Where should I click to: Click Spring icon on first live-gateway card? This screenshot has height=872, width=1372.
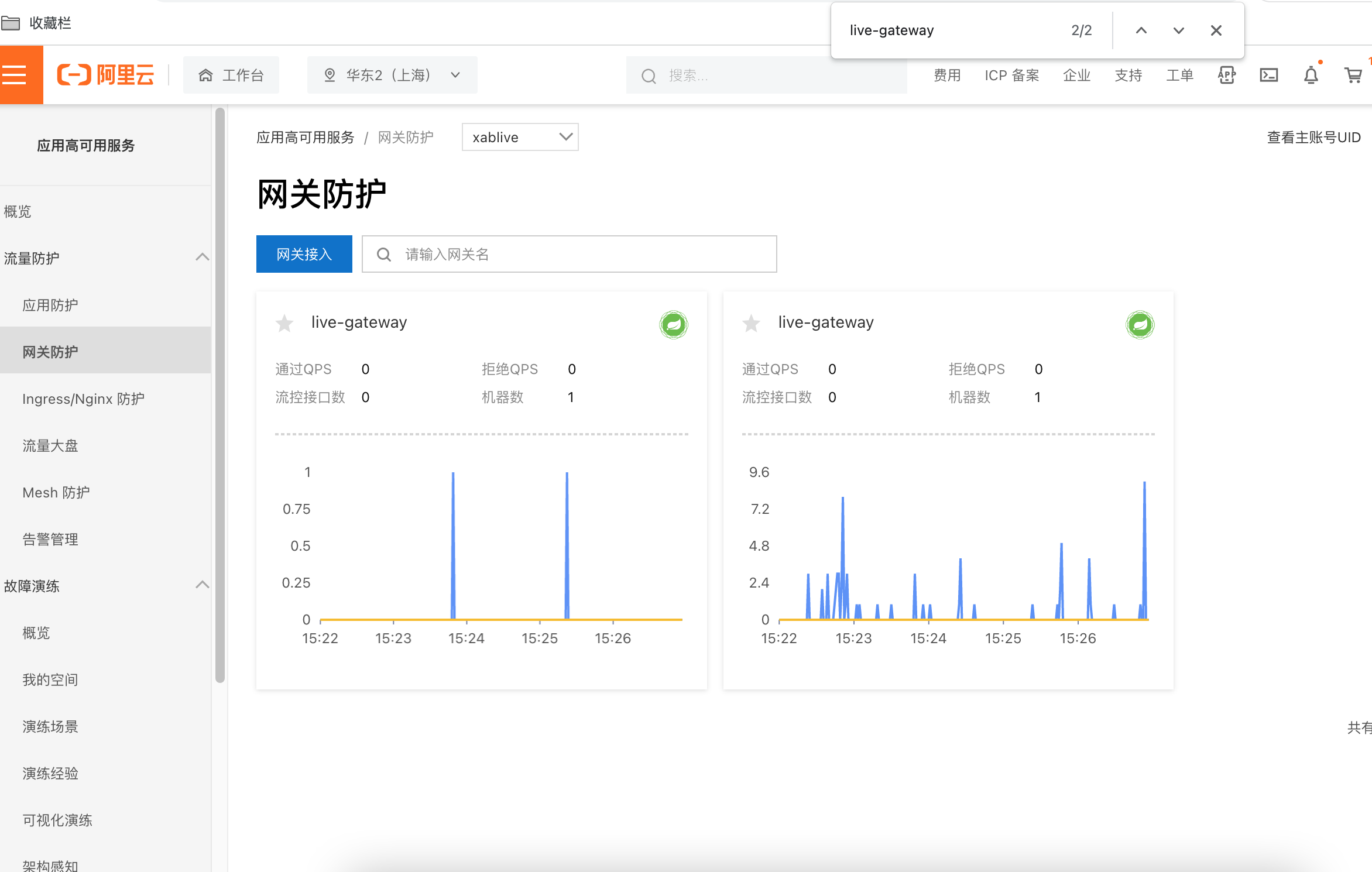(673, 324)
